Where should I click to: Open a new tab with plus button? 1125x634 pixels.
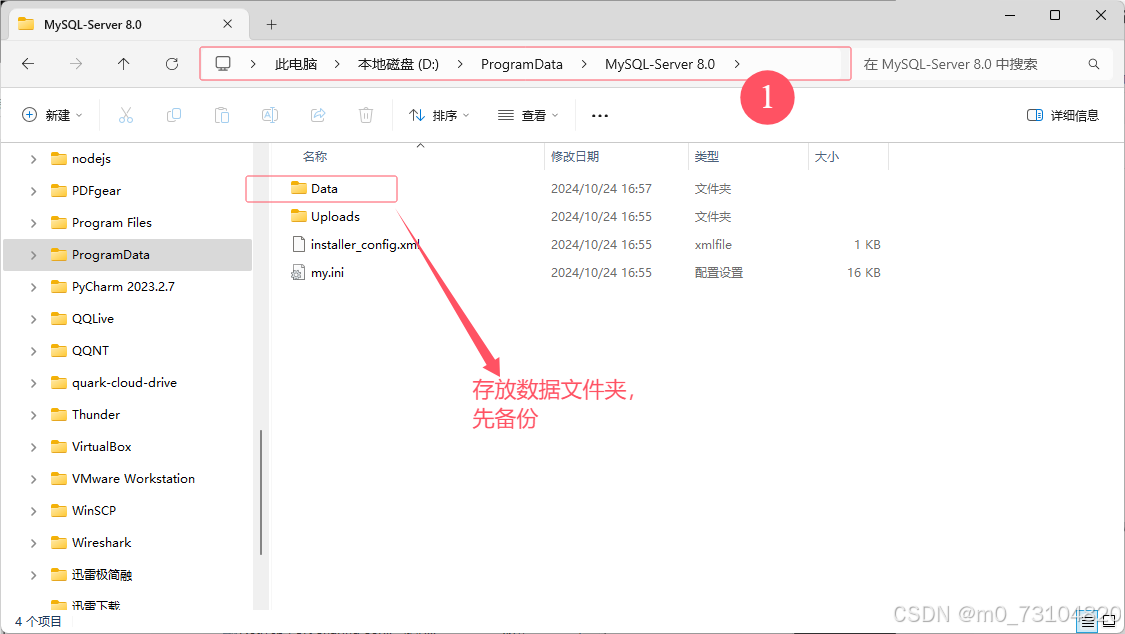tap(271, 24)
